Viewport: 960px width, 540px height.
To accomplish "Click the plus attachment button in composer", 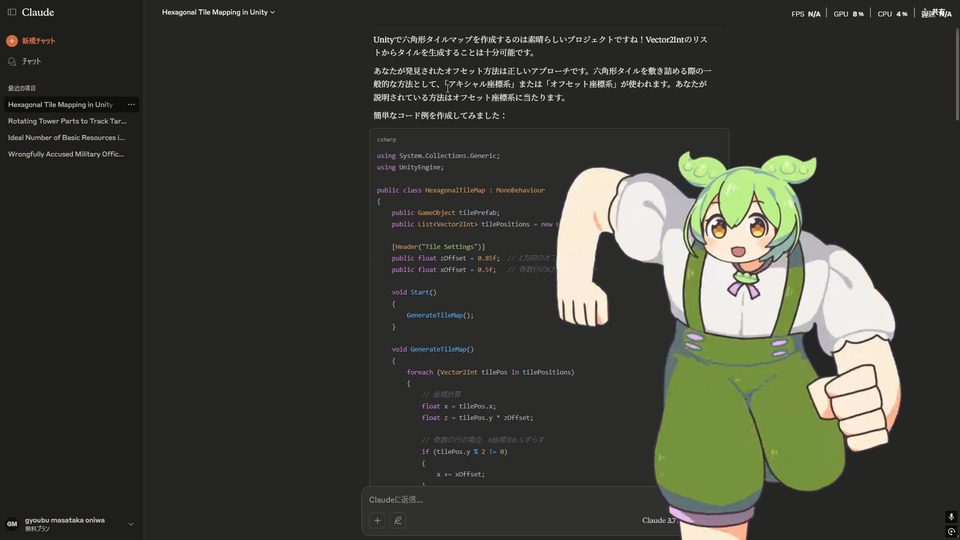I will pos(377,520).
